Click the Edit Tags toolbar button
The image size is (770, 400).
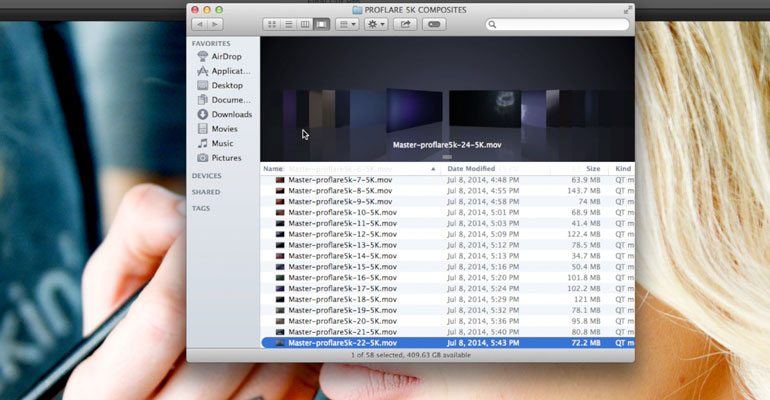tap(434, 24)
